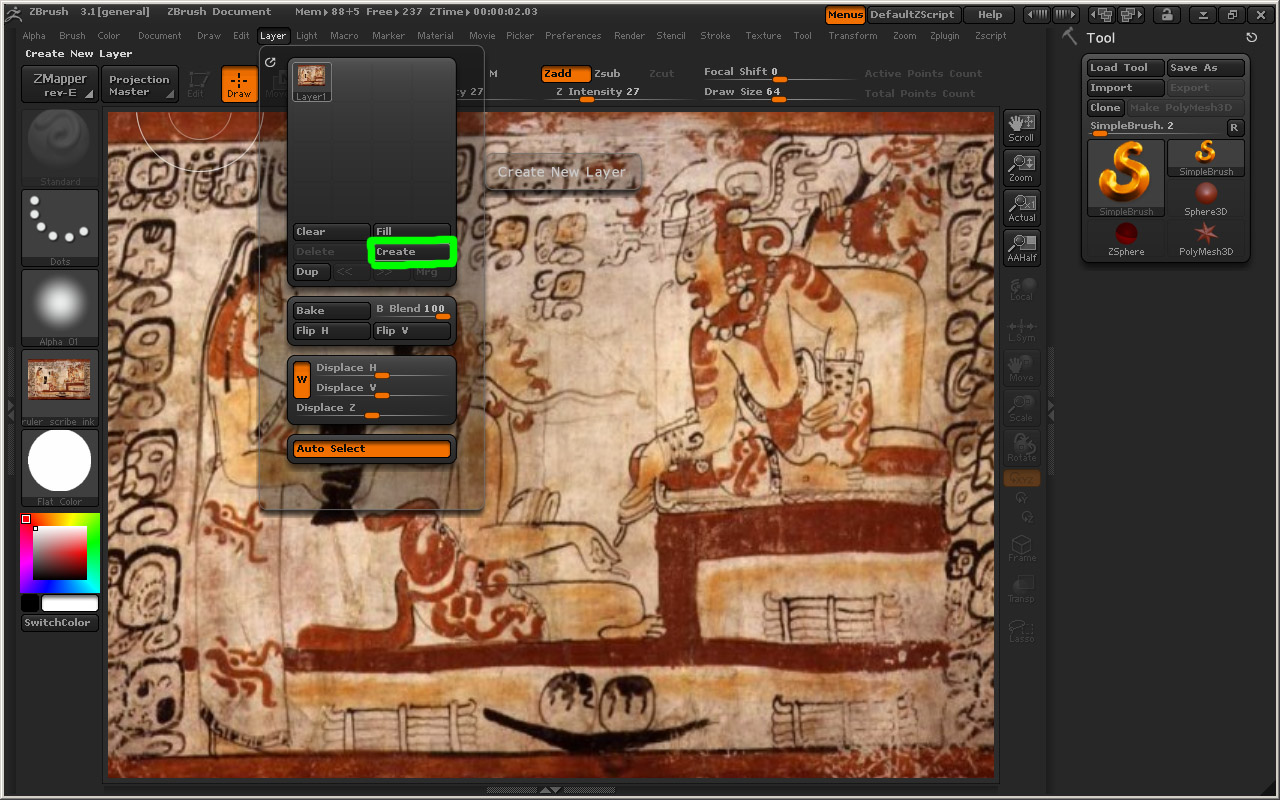Viewport: 1280px width, 800px height.
Task: Collapse the right tray divider arrow
Action: click(x=1051, y=409)
